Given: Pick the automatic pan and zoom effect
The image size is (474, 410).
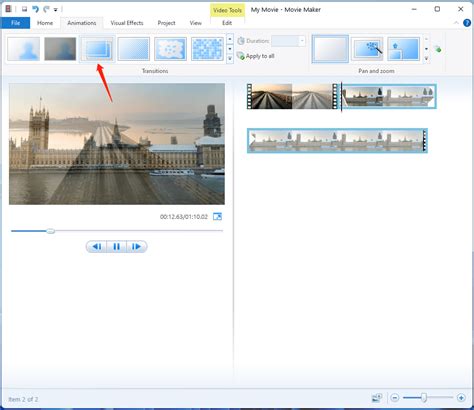Looking at the screenshot, I should [x=367, y=49].
